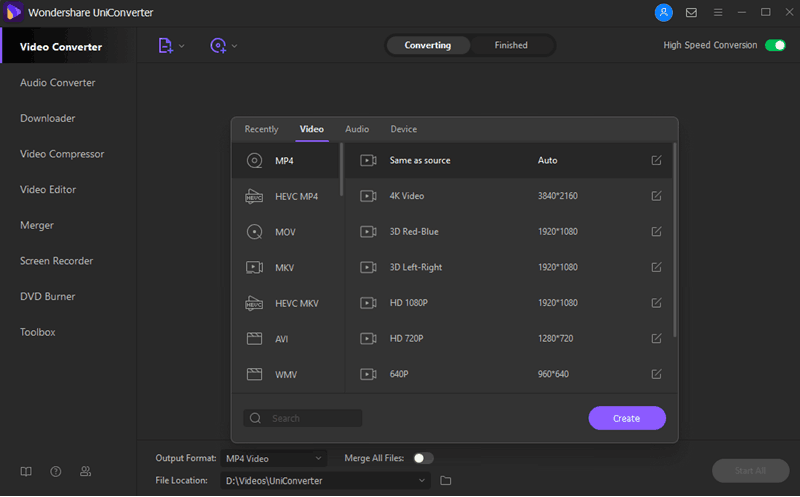Screen dimensions: 800x497
Task: Click the format list scrollbar
Action: click(x=341, y=169)
